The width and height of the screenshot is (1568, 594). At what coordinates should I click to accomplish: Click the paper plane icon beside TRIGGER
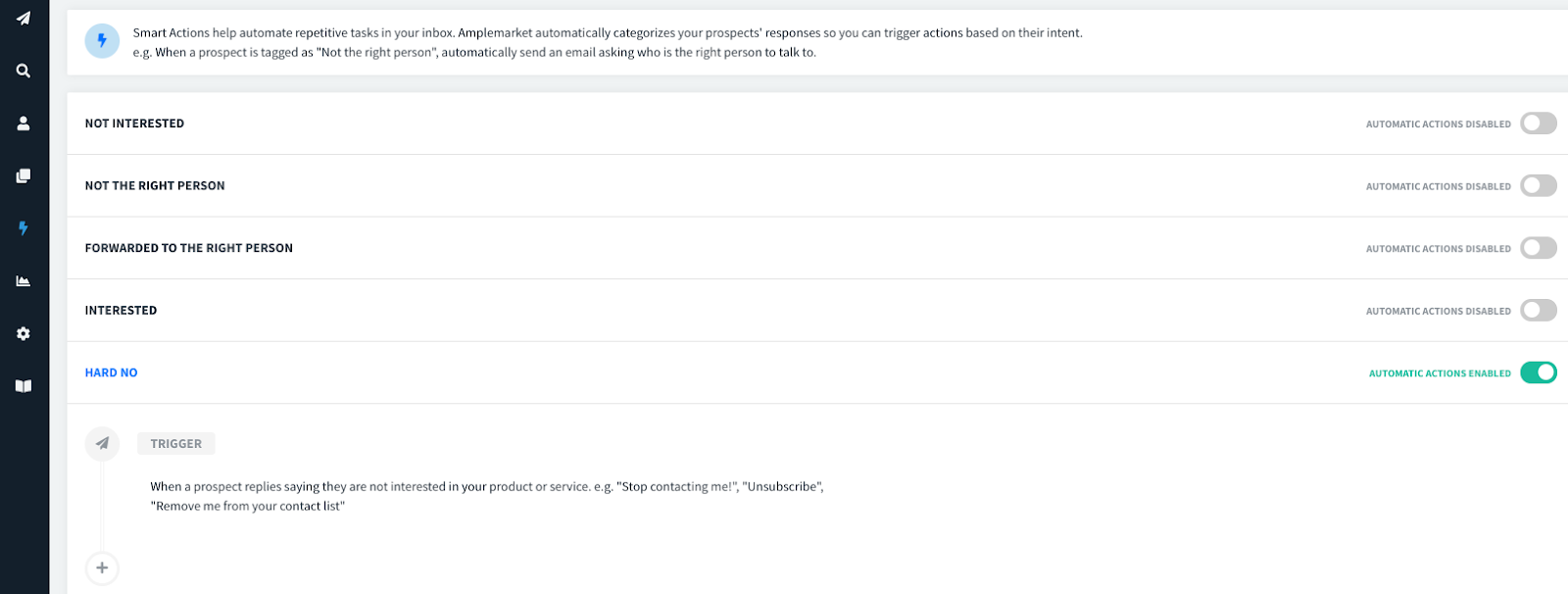point(102,443)
